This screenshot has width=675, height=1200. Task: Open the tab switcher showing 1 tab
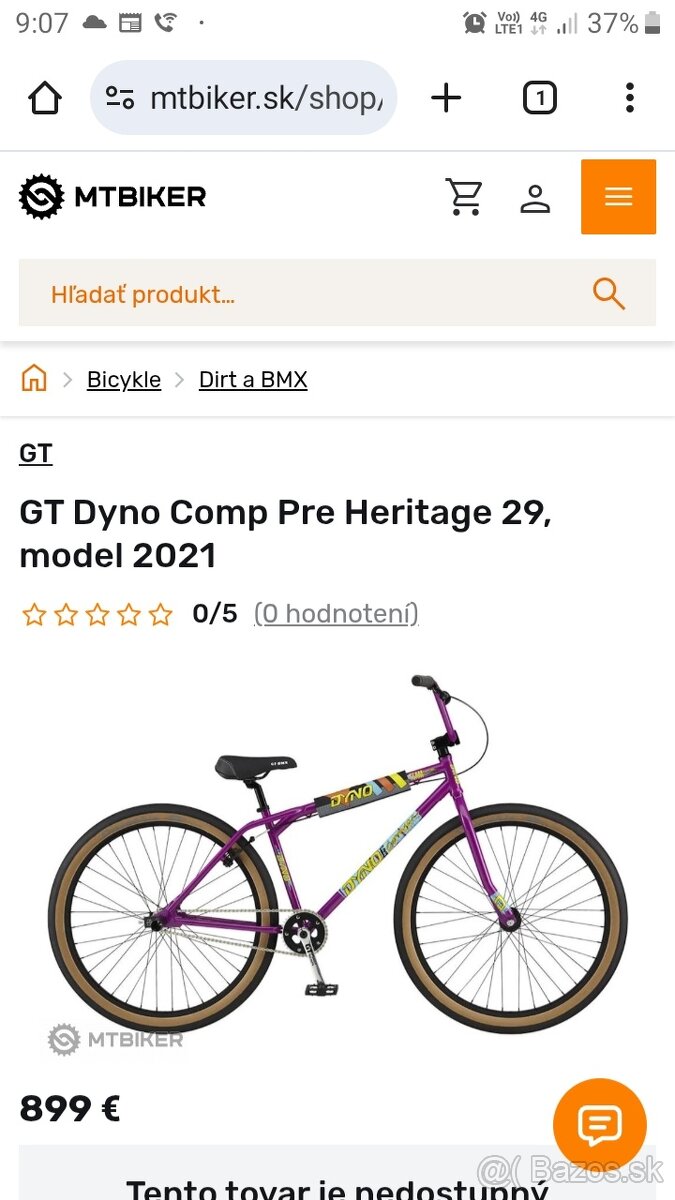pos(539,98)
